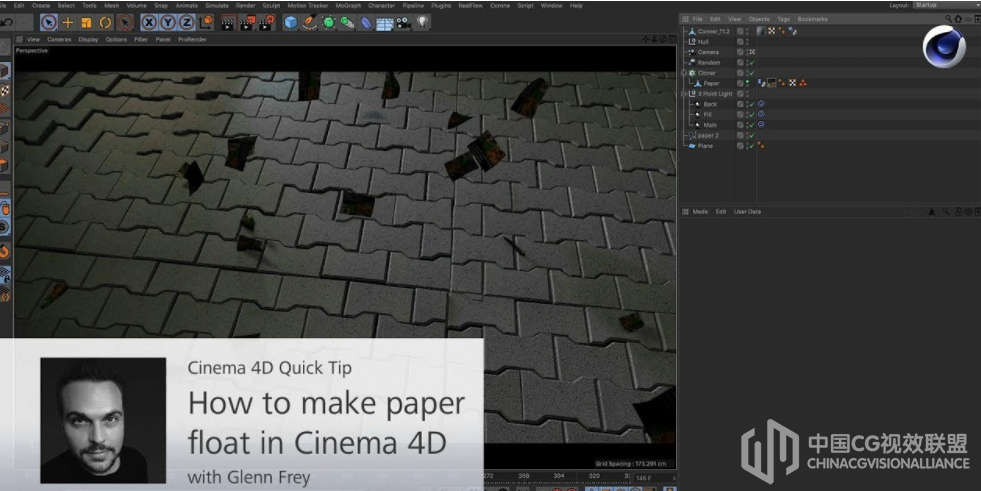Open the Sculpt menu
Image resolution: width=981 pixels, height=491 pixels.
point(271,6)
